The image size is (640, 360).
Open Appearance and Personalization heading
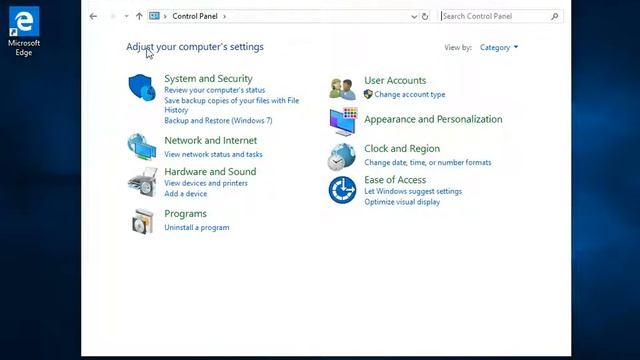tap(433, 119)
